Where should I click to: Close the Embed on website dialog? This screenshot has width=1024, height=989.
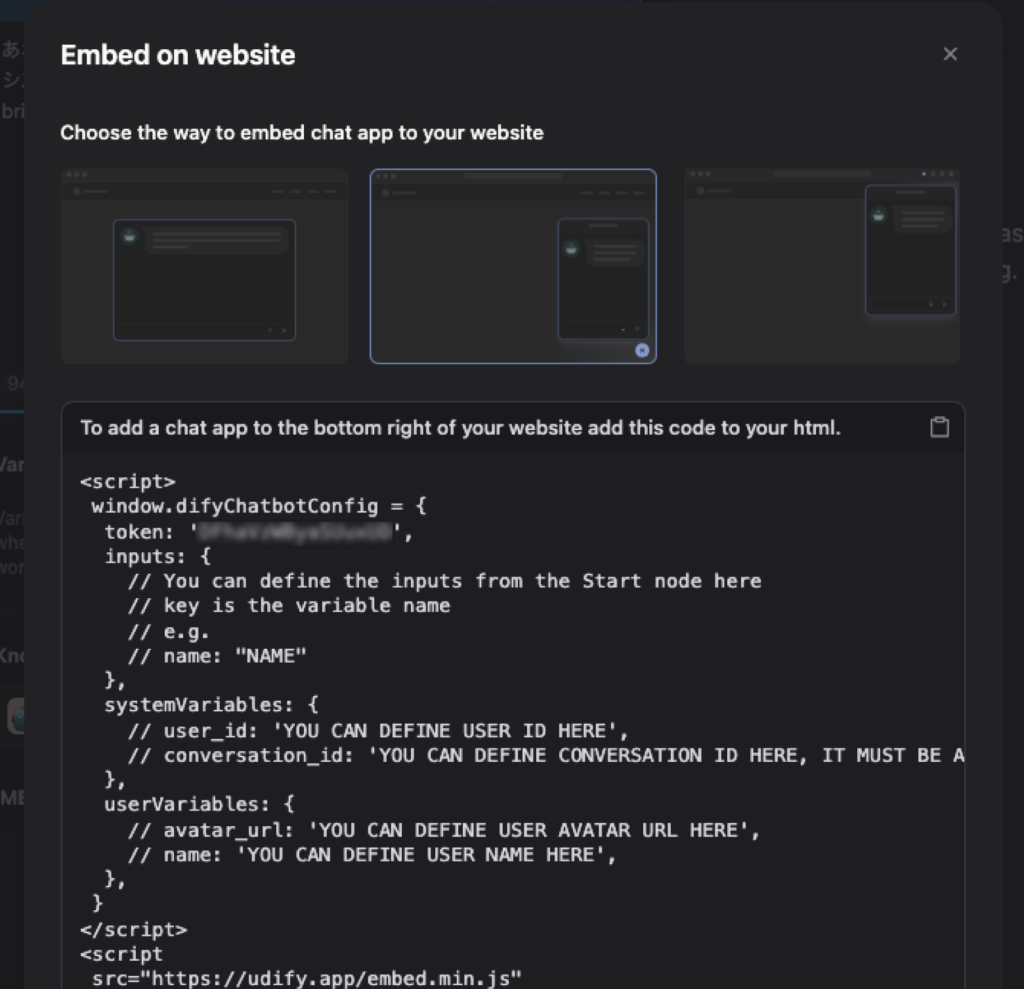950,54
